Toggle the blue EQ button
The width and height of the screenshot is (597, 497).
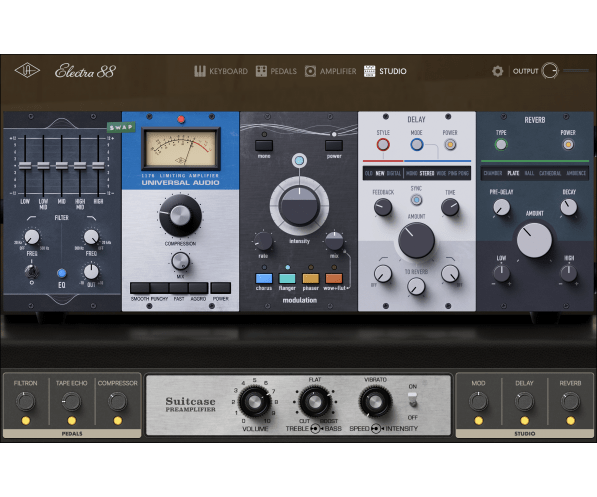pos(62,273)
